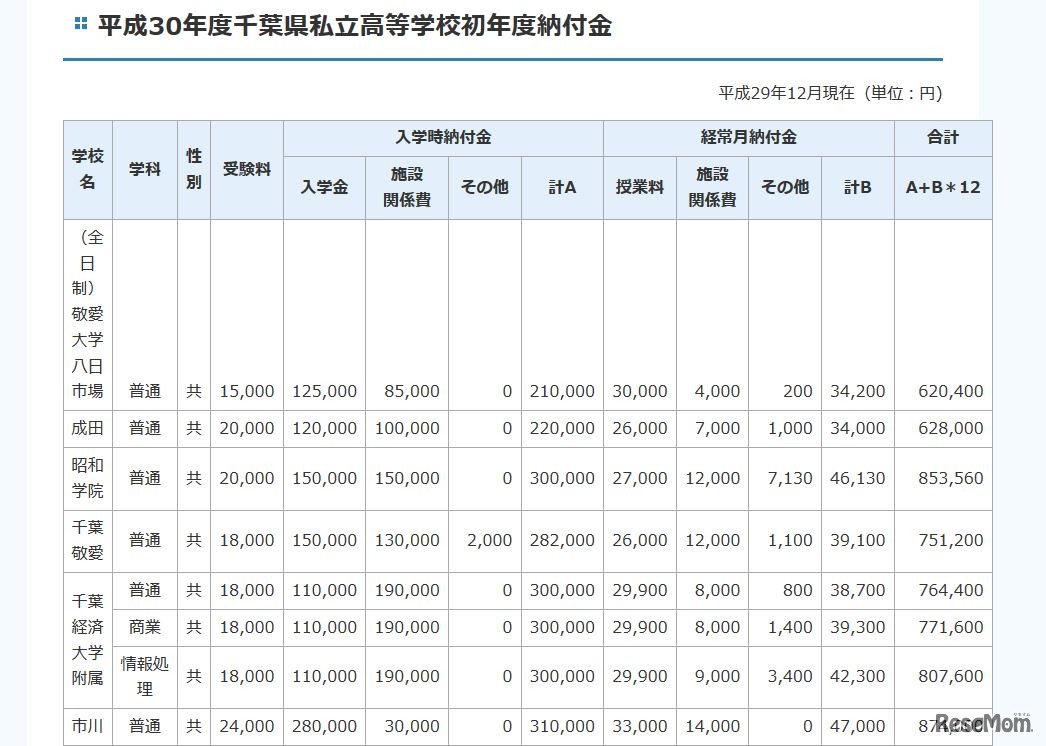Viewport: 1046px width, 746px height.
Task: Click the 入学時納付金 group header
Action: pos(443,137)
